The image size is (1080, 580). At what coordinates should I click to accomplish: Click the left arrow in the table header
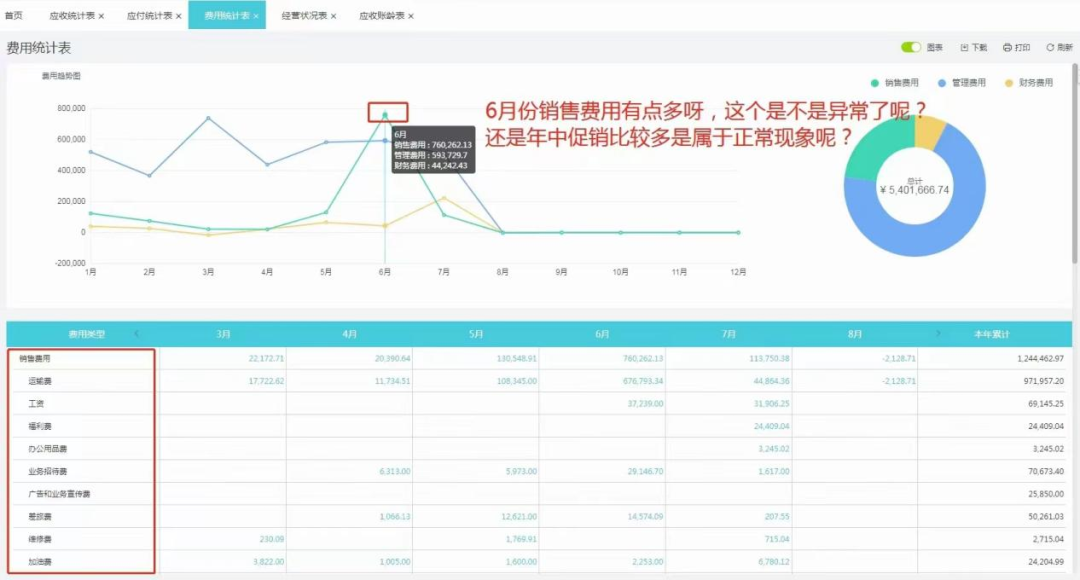click(136, 333)
